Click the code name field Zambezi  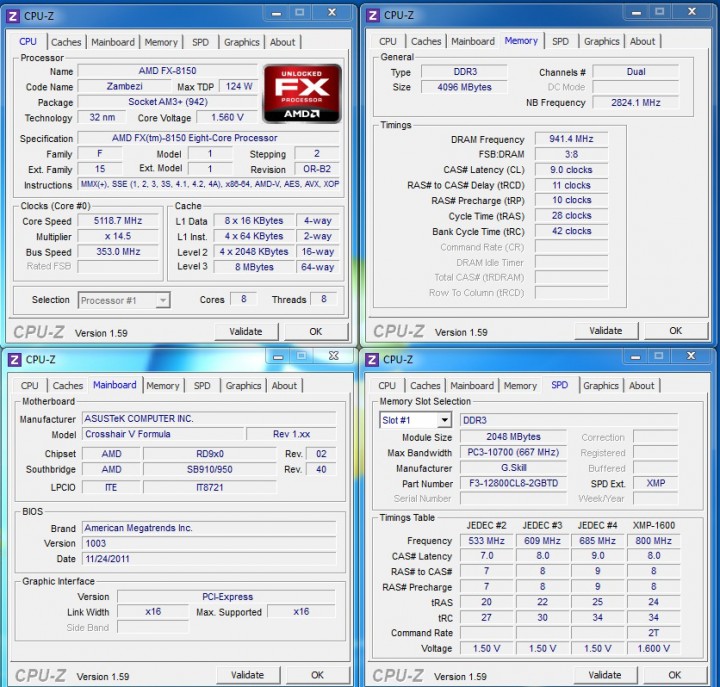tap(124, 86)
